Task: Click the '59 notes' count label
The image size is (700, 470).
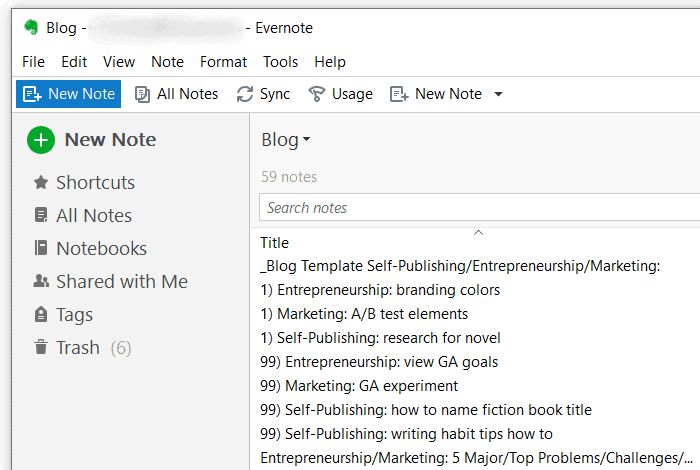Action: click(x=289, y=177)
